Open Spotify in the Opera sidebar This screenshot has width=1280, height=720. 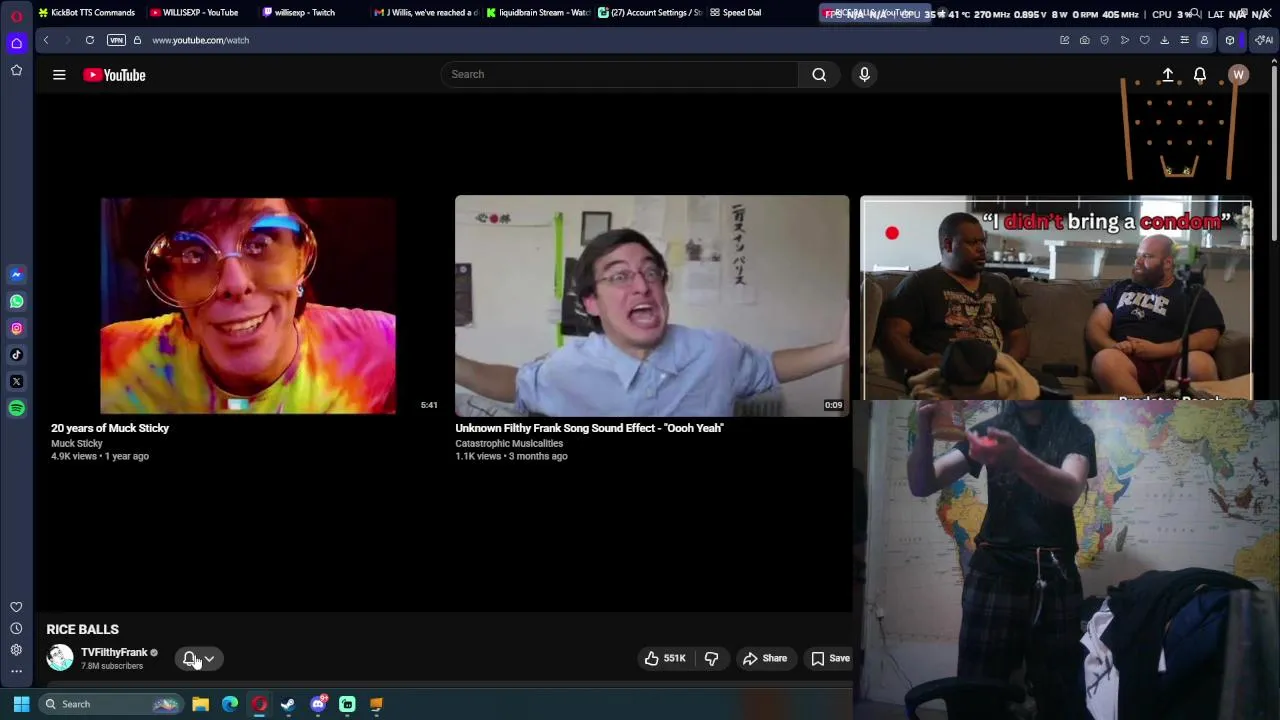(16, 408)
